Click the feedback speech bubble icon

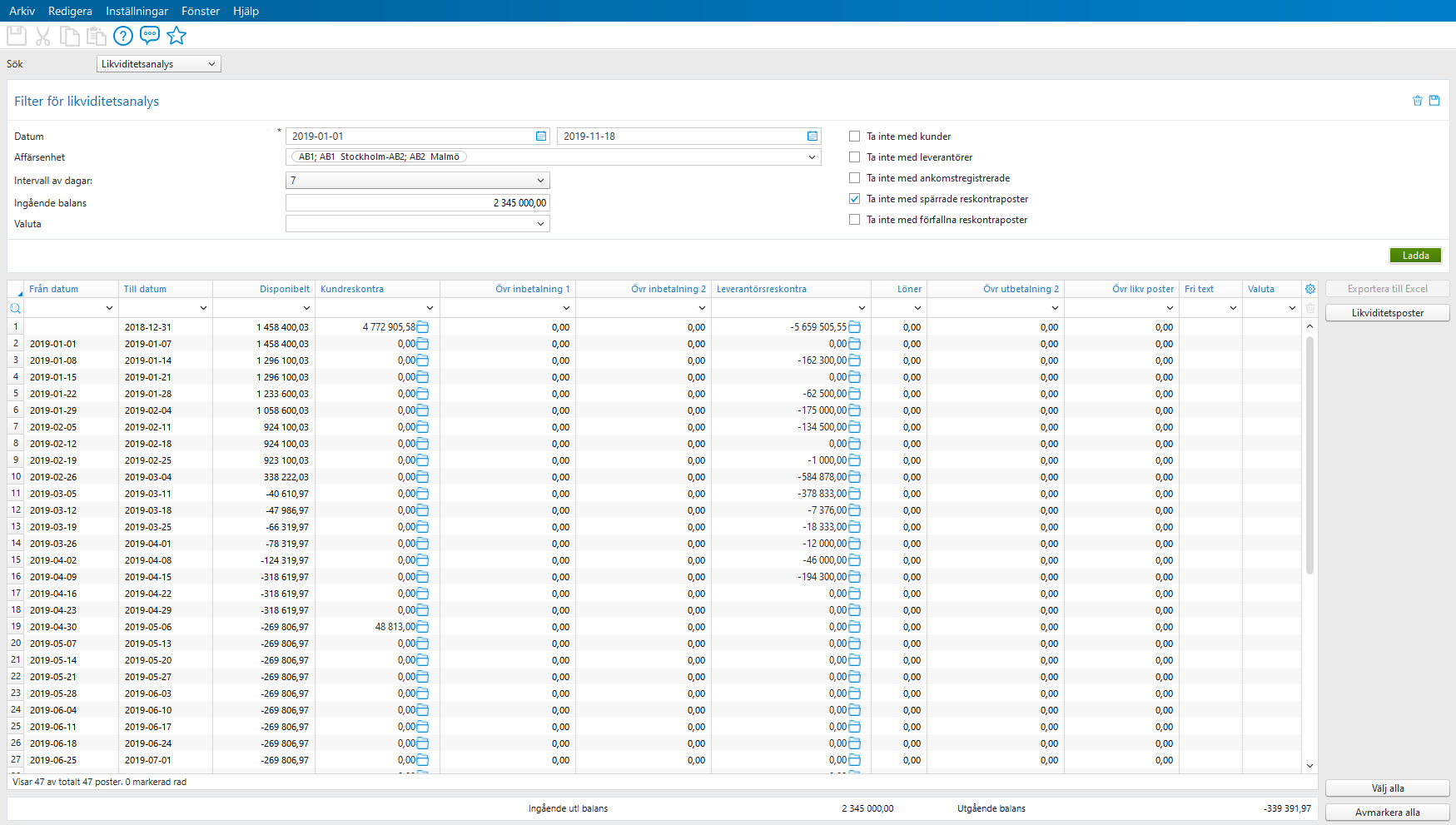(149, 36)
